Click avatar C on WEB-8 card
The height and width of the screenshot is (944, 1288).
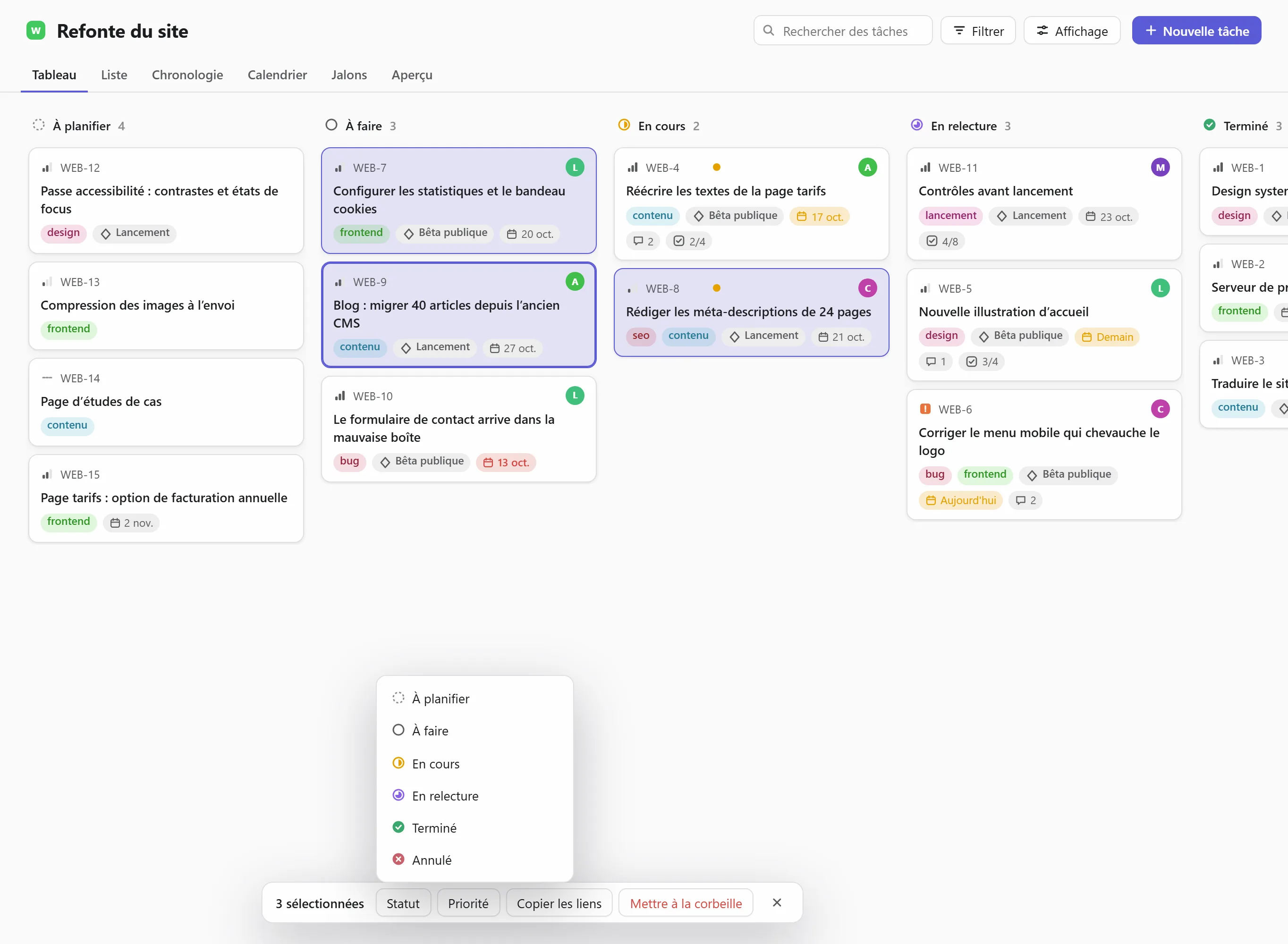(x=867, y=288)
